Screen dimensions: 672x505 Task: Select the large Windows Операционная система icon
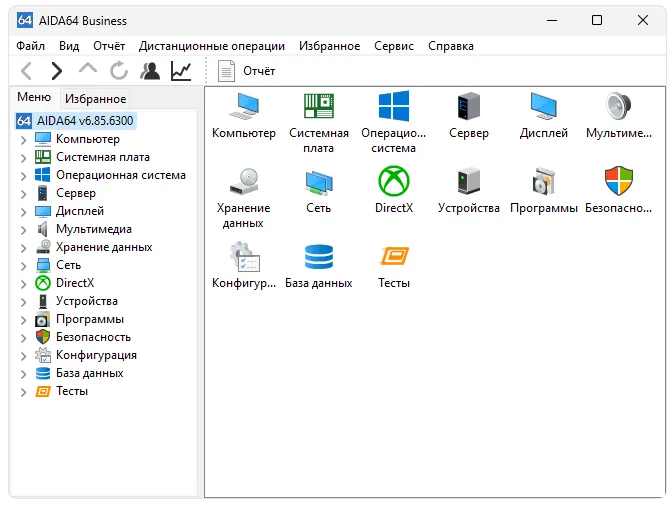393,105
